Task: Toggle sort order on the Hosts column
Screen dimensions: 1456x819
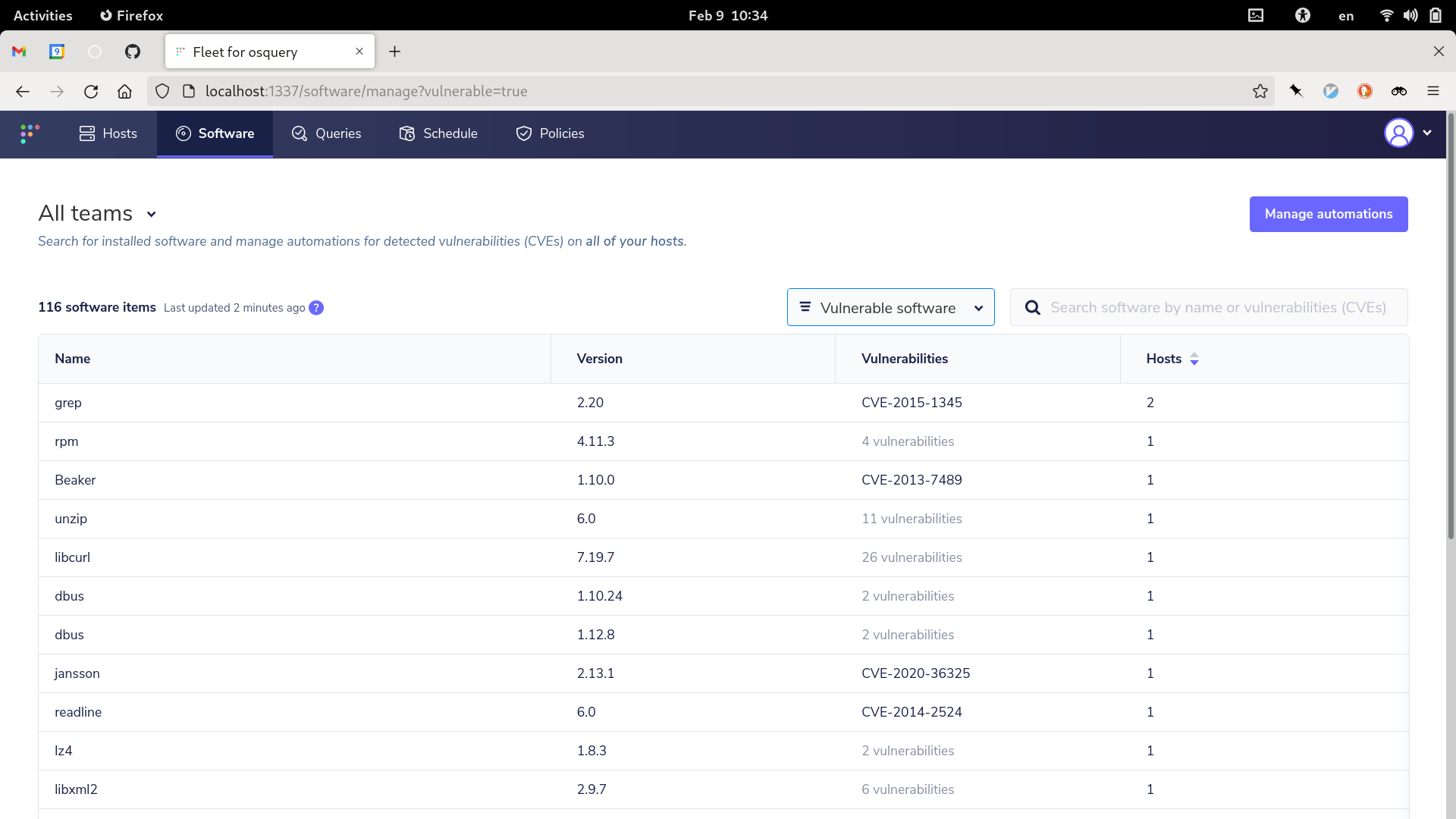Action: click(x=1195, y=359)
